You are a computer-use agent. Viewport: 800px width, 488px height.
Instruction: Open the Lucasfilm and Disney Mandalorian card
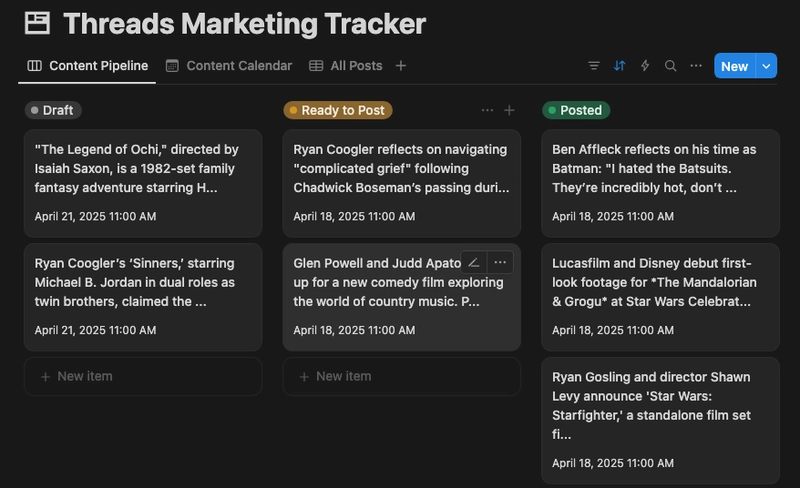[x=660, y=297]
